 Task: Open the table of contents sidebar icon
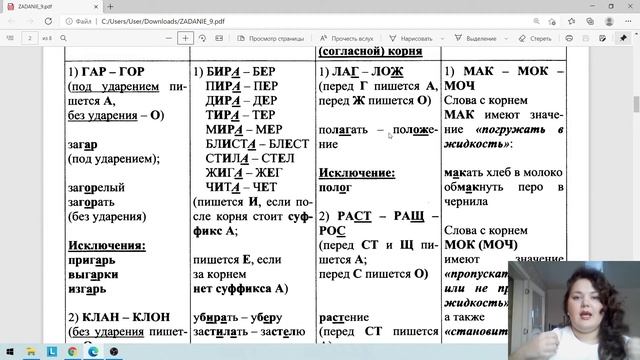tap(10, 38)
